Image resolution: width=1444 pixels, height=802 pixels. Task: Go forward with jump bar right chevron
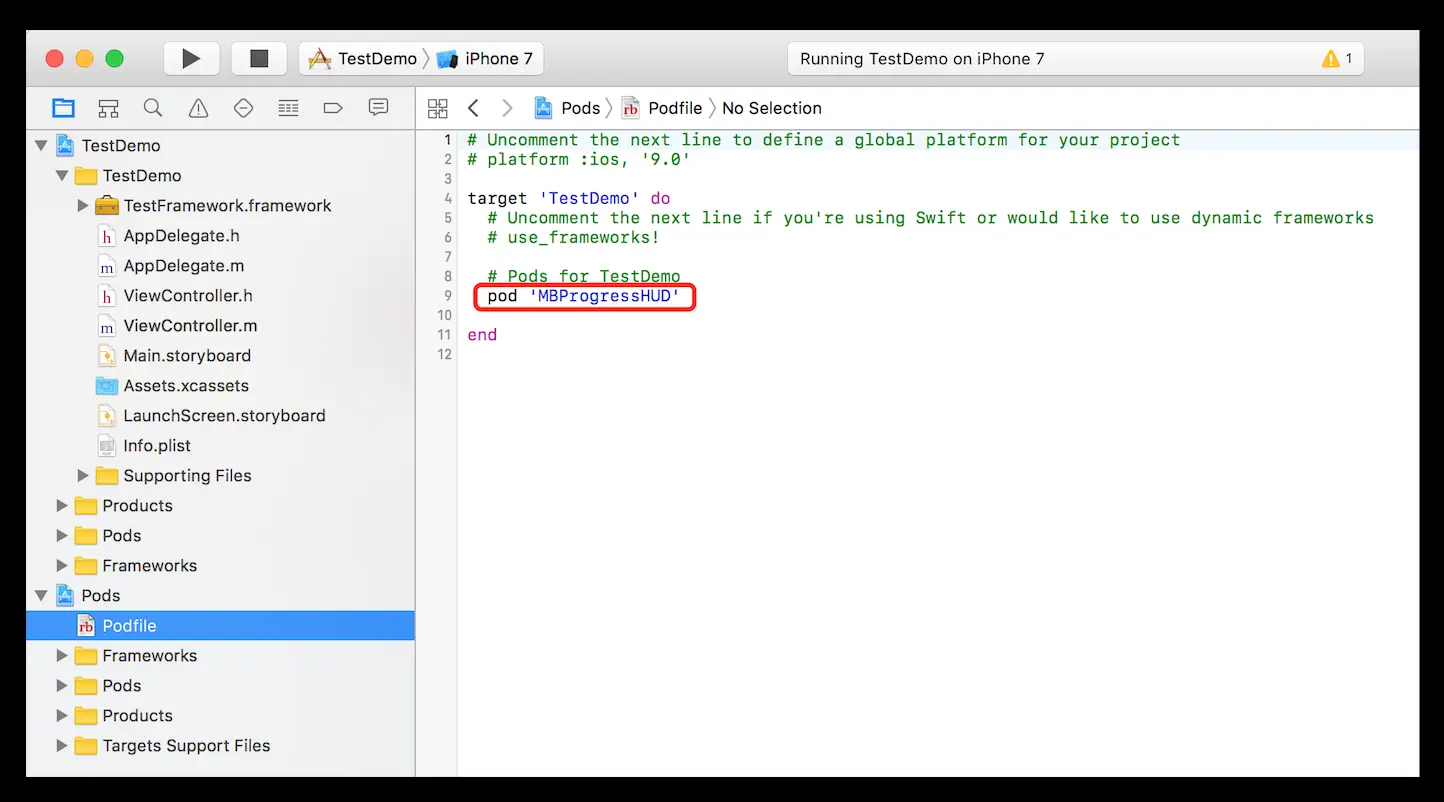[507, 108]
